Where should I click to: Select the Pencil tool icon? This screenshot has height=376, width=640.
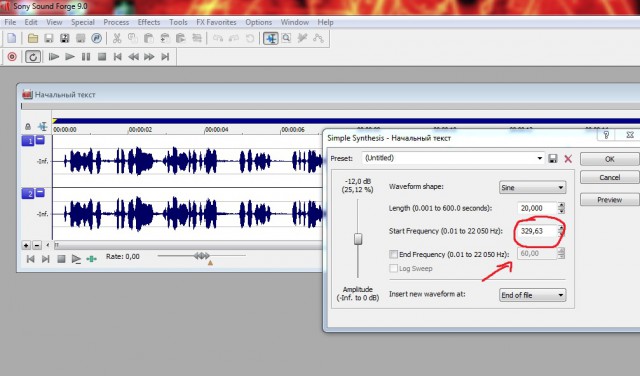coord(302,38)
